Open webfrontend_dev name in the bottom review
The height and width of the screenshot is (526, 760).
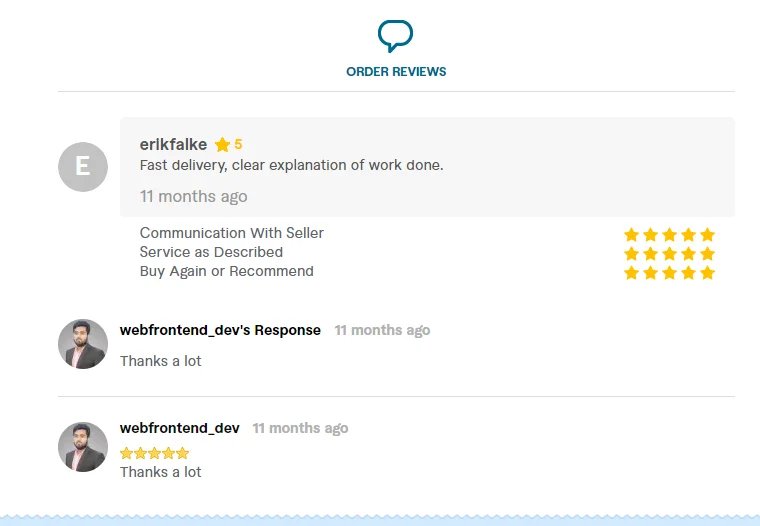coord(180,428)
